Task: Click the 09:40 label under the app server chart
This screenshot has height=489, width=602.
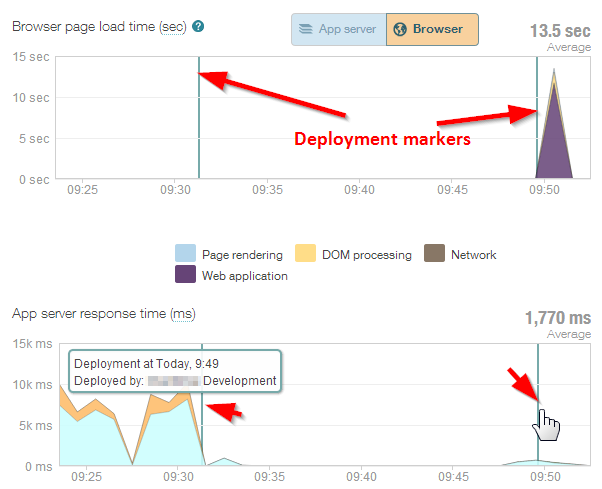Action: 361,477
